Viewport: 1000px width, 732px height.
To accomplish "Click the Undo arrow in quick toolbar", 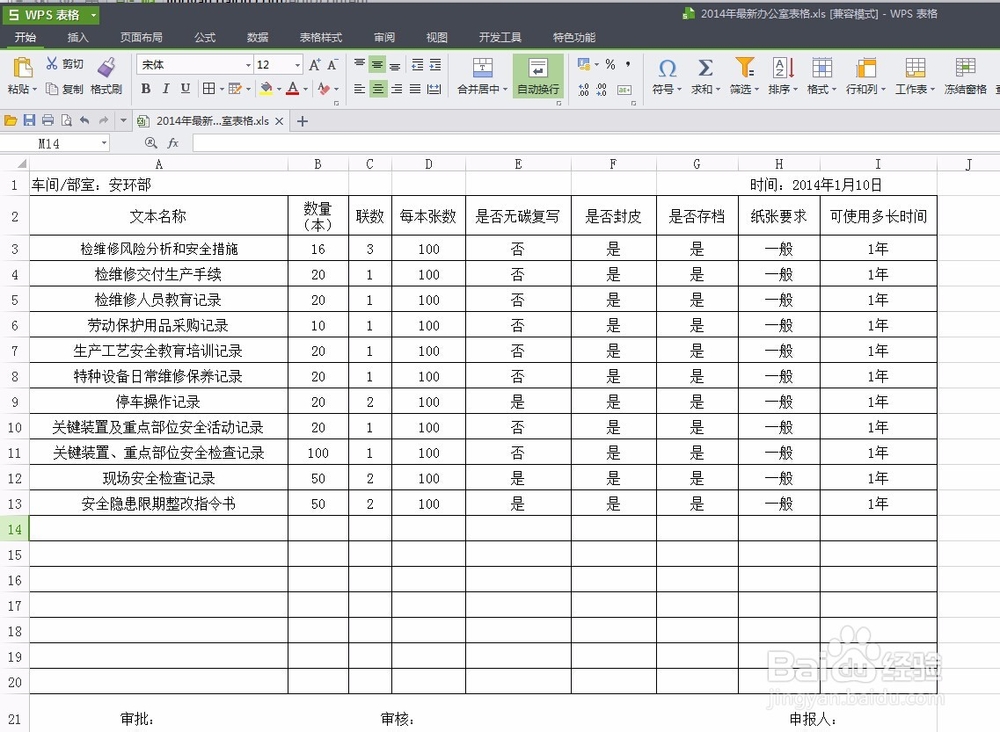I will pos(84,120).
